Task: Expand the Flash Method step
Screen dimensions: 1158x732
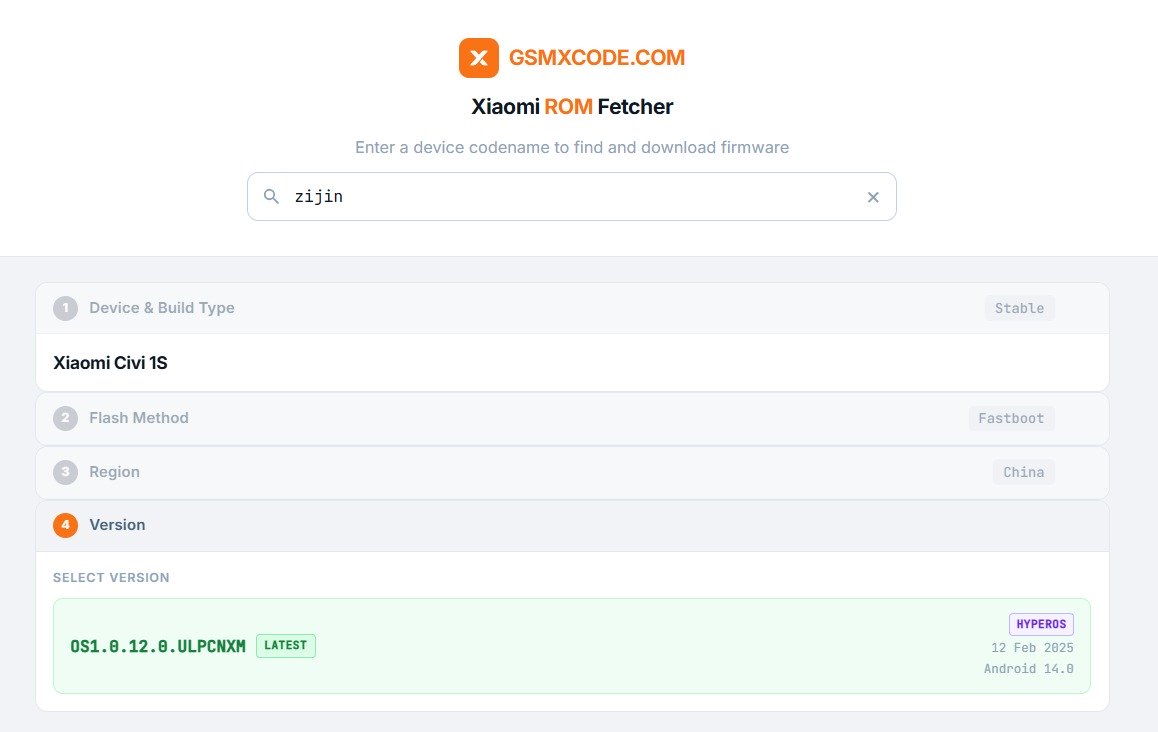Action: tap(572, 418)
